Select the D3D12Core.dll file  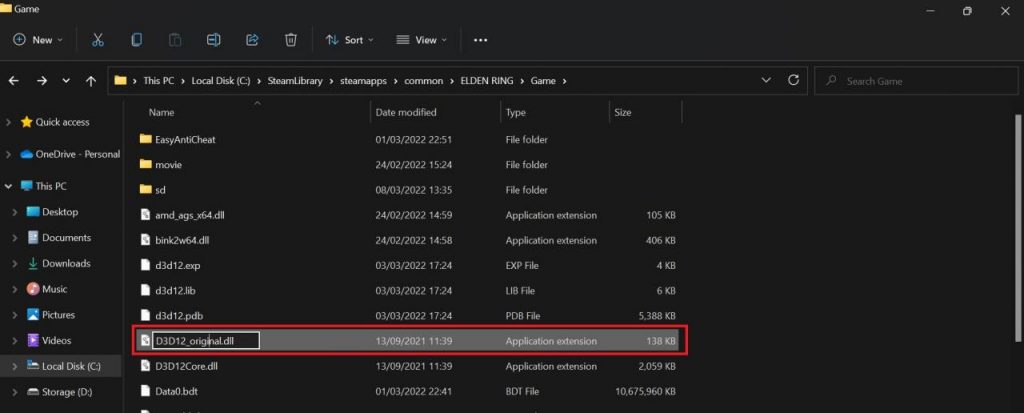coord(186,366)
